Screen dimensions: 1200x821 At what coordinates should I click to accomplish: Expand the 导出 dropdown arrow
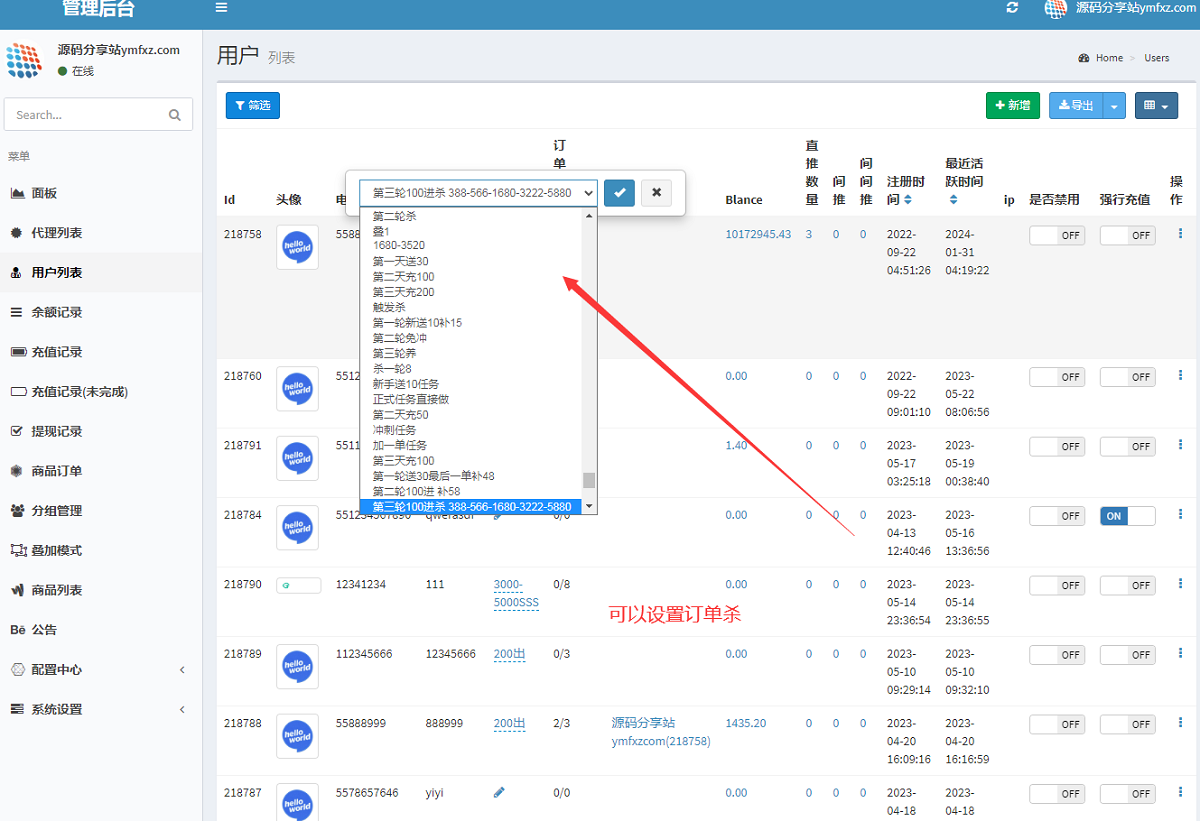[x=1114, y=106]
